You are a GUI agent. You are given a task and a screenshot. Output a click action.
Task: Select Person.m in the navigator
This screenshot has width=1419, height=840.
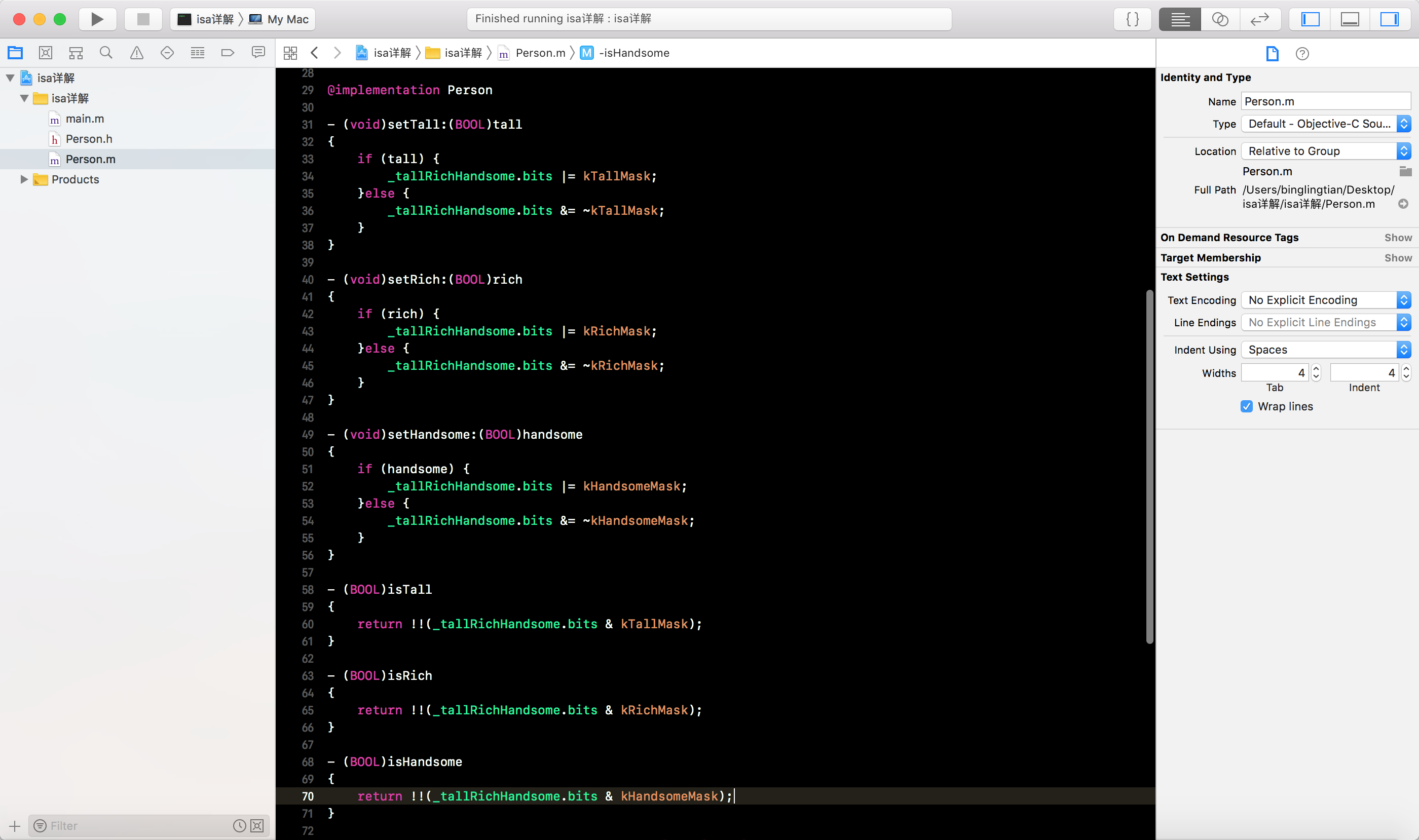[138, 159]
